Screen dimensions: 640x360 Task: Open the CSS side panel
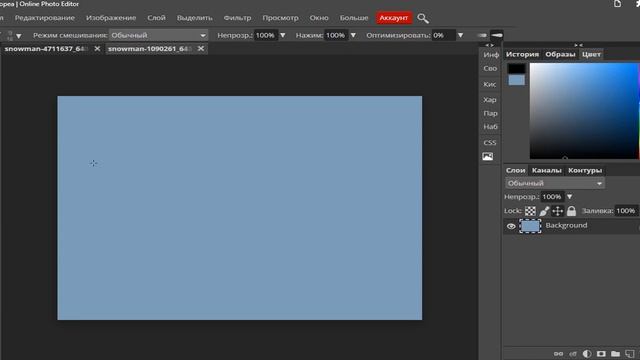[490, 142]
